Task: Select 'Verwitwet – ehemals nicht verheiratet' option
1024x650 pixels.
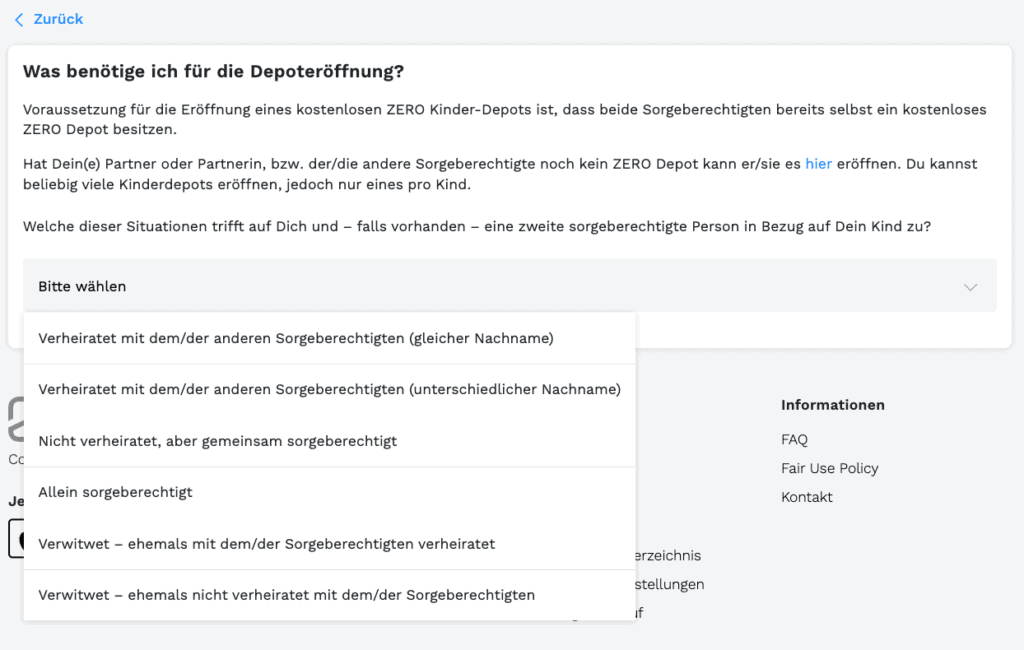Action: (329, 595)
